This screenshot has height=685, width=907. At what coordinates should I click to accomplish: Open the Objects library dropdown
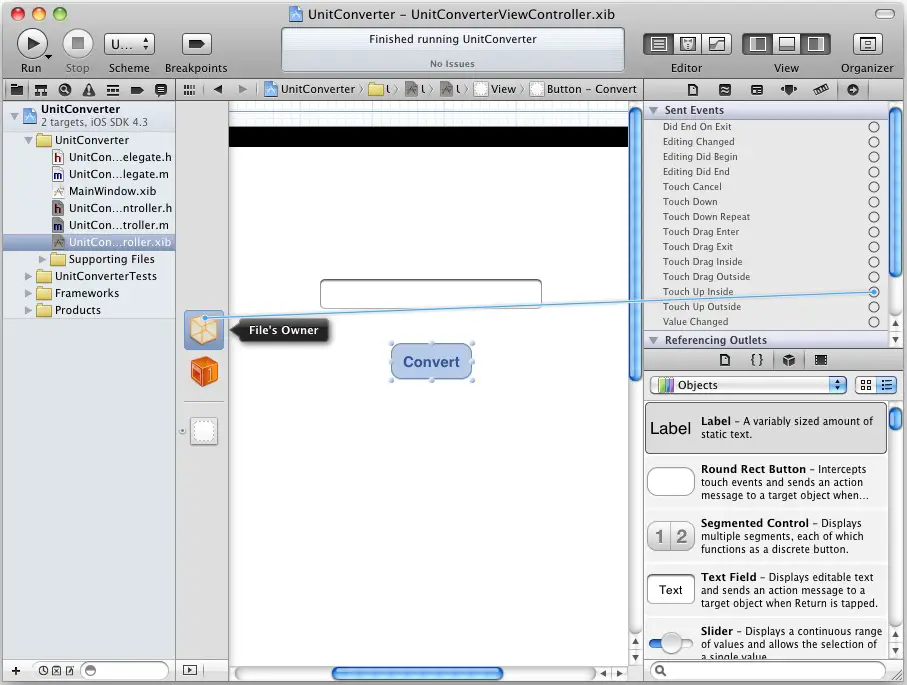coord(747,385)
